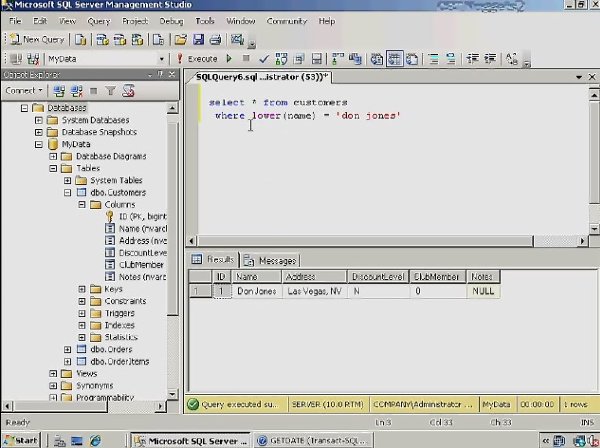Select the Triggers folder in tree
Viewport: 600px width, 448px height.
[x=119, y=313]
